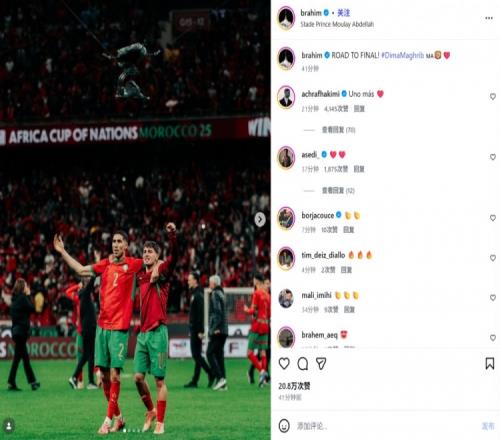Go to next photo with the arrow
Image resolution: width=500 pixels, height=440 pixels.
[260, 220]
